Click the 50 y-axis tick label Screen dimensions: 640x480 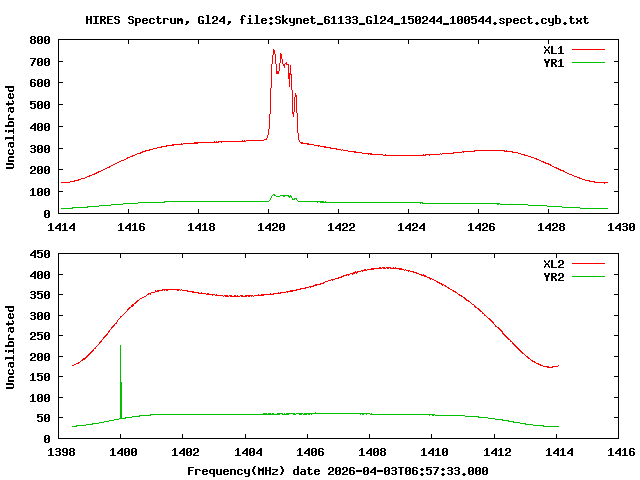coord(44,418)
